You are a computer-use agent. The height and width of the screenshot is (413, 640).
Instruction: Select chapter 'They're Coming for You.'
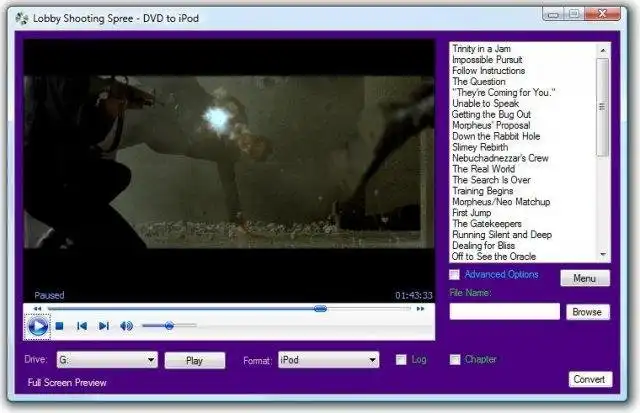point(504,93)
